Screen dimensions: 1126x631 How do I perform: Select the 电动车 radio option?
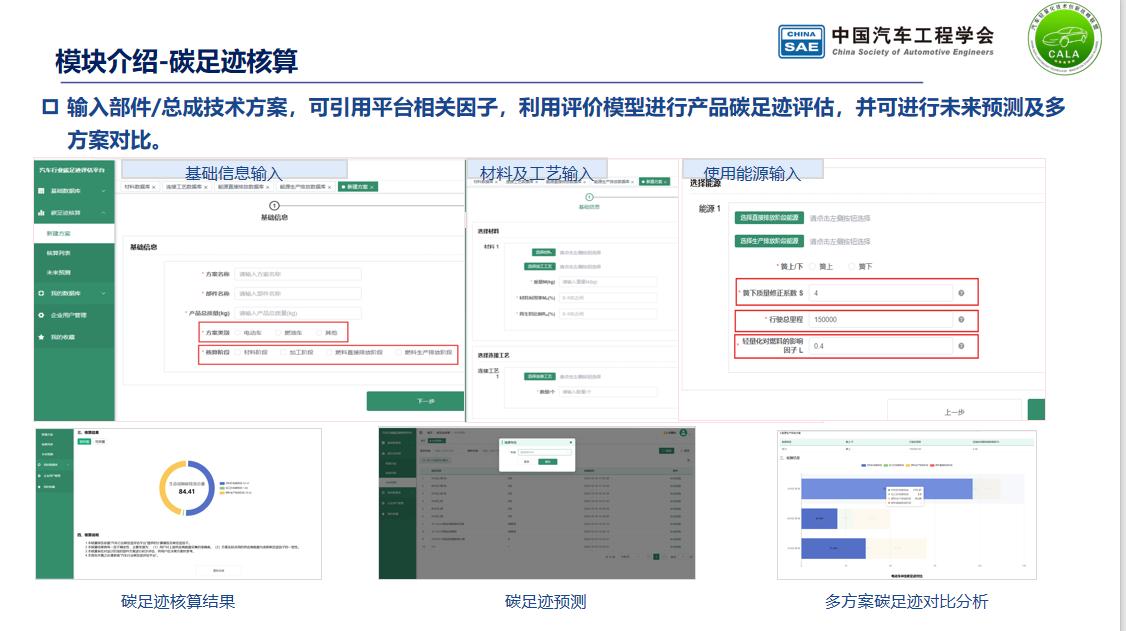(x=238, y=332)
